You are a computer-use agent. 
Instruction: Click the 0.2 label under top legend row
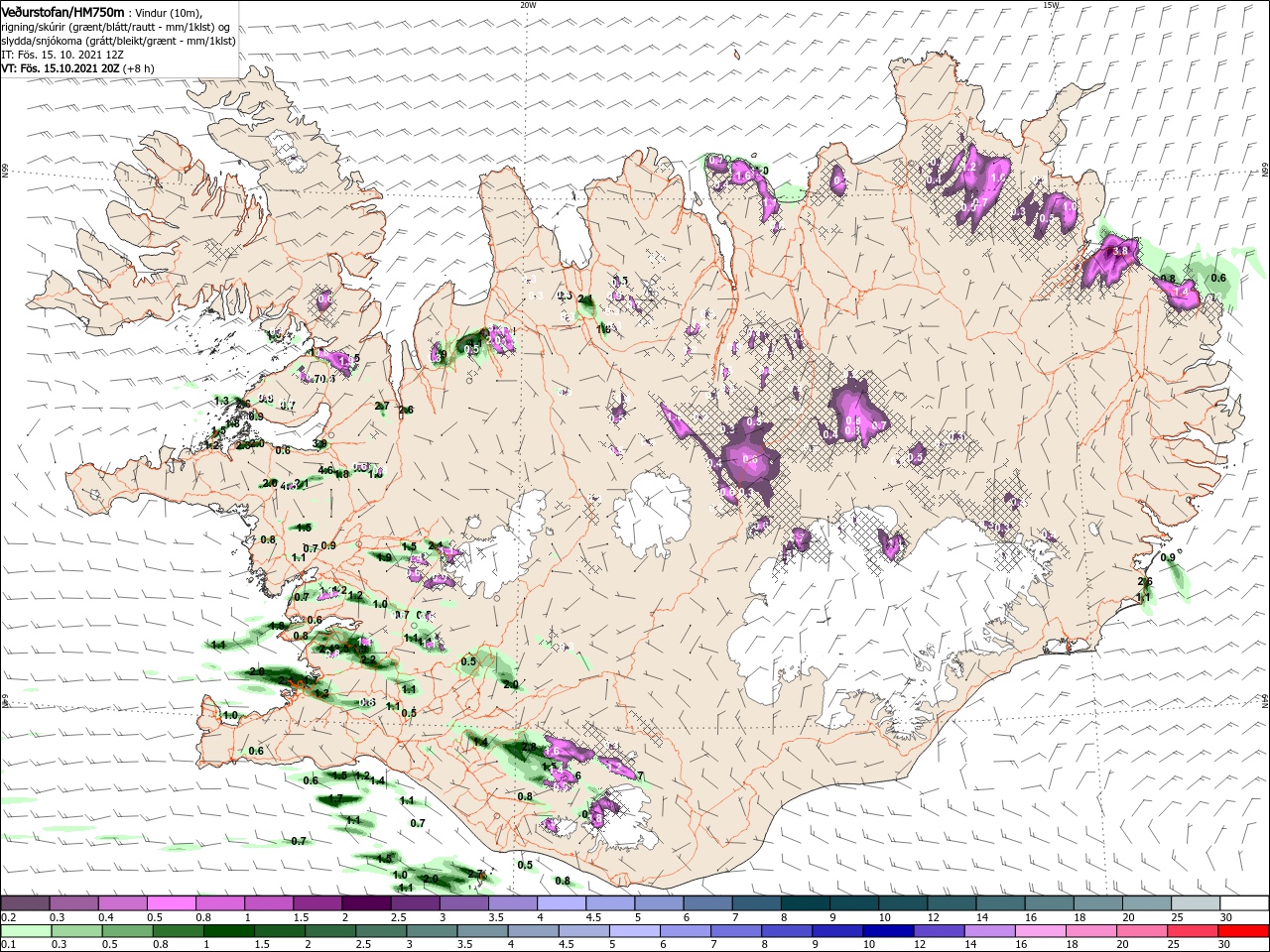click(x=8, y=917)
